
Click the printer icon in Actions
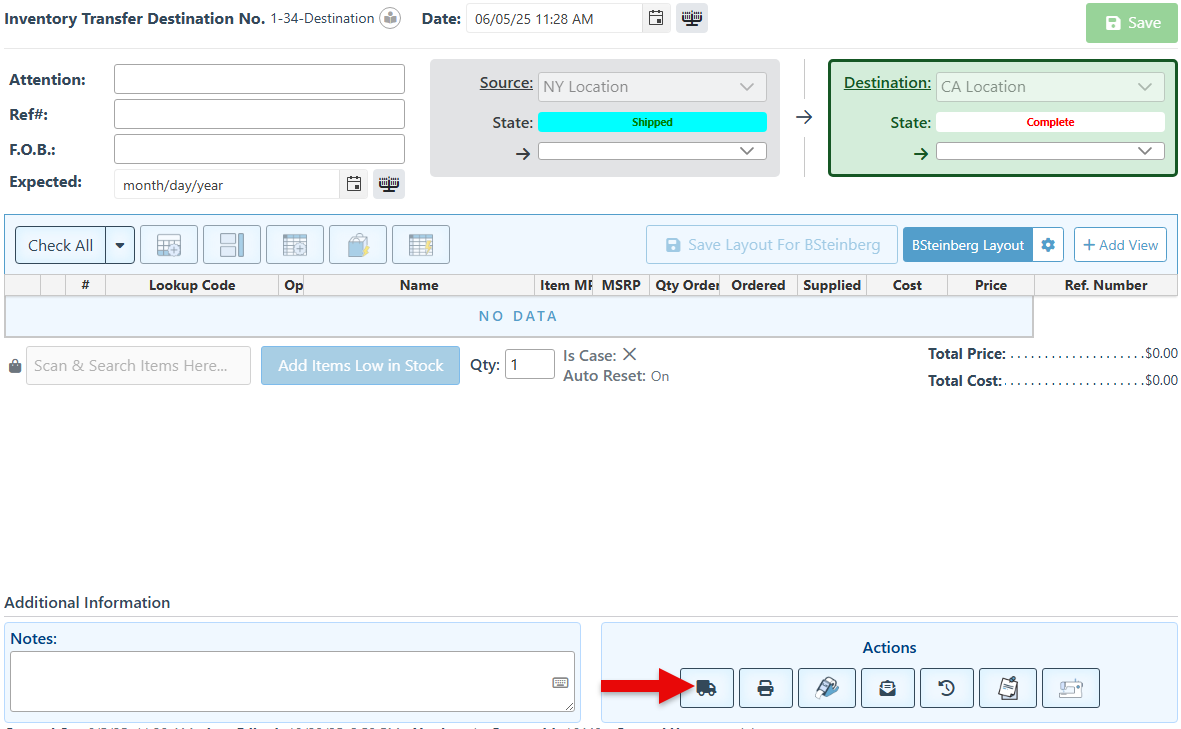point(766,688)
